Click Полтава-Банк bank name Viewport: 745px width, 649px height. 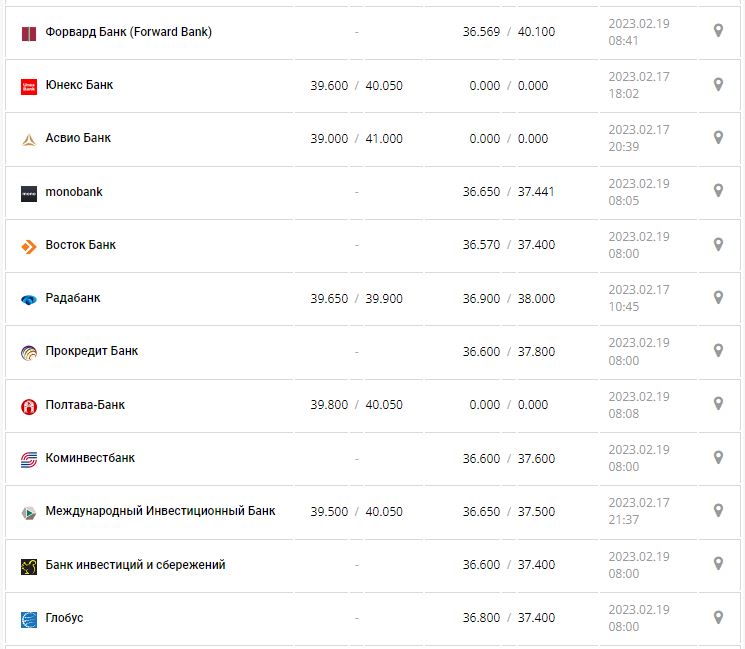(x=85, y=405)
